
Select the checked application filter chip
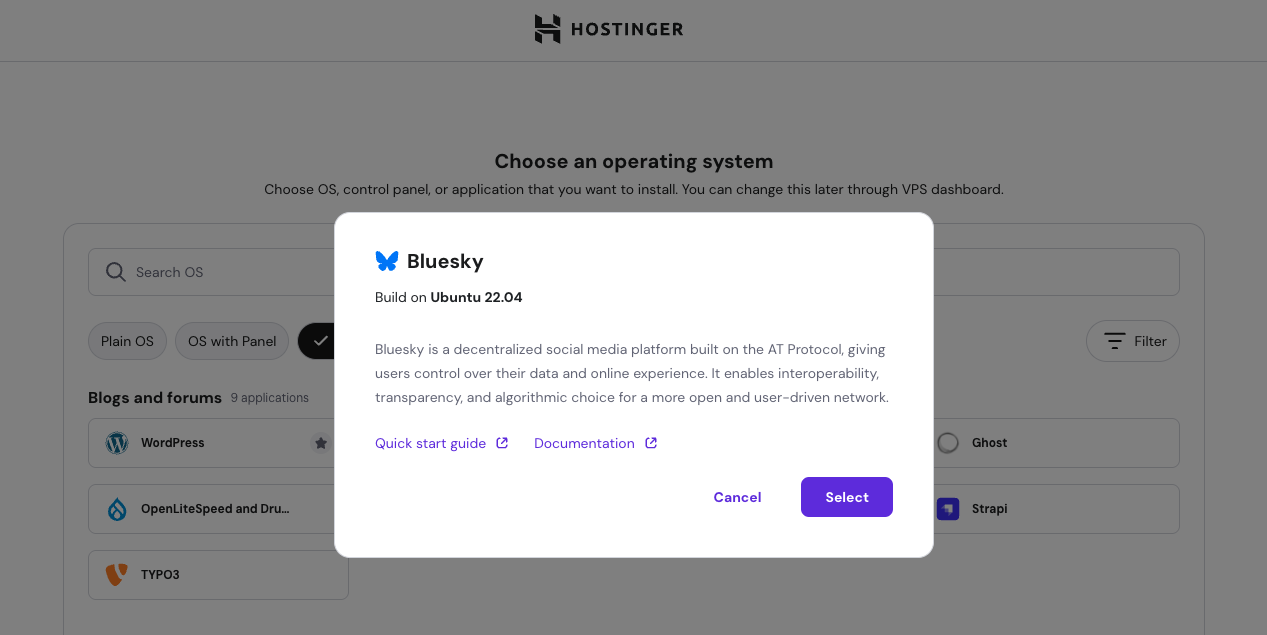[316, 341]
